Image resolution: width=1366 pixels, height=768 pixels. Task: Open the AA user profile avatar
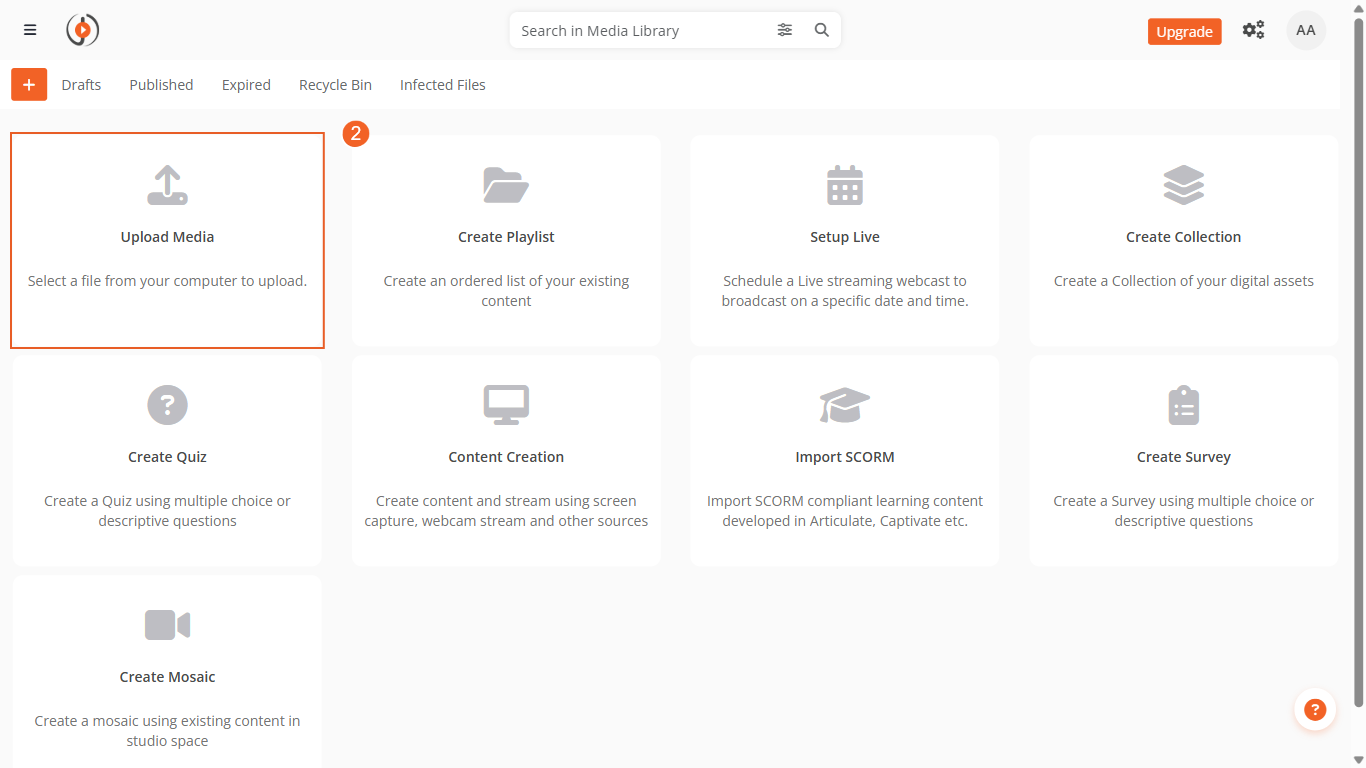1305,30
